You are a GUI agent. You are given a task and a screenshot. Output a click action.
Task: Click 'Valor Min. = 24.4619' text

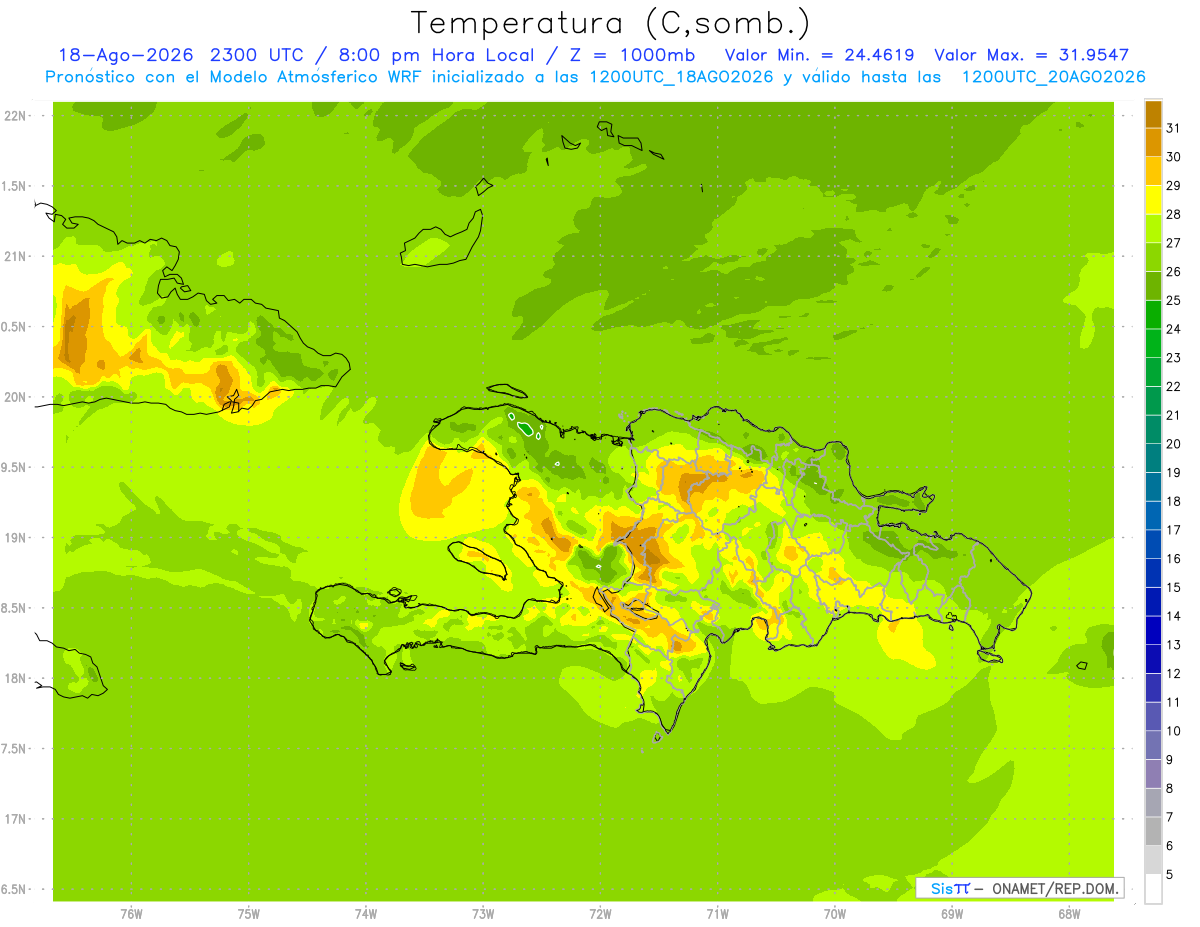(819, 55)
